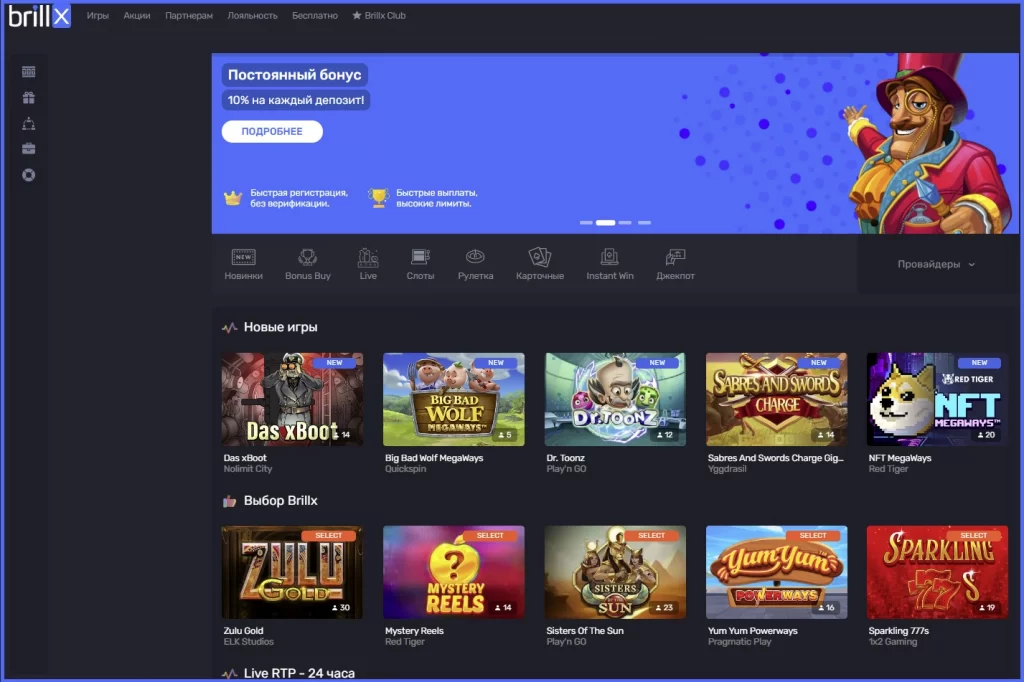
Task: Open the briefcase icon in the left sidebar
Action: [x=28, y=150]
